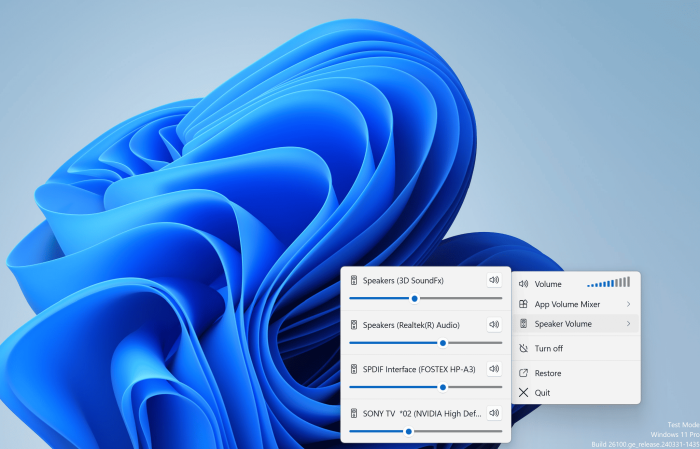Click the Volume menu entry

click(x=576, y=284)
